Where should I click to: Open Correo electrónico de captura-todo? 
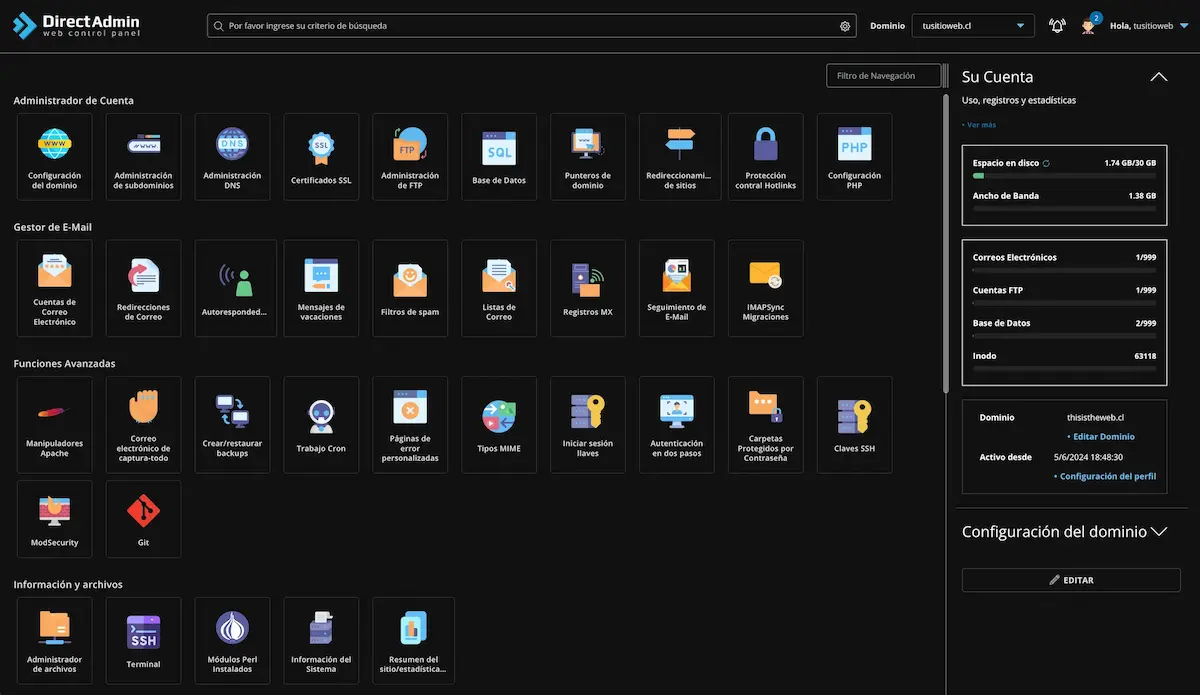pyautogui.click(x=143, y=424)
